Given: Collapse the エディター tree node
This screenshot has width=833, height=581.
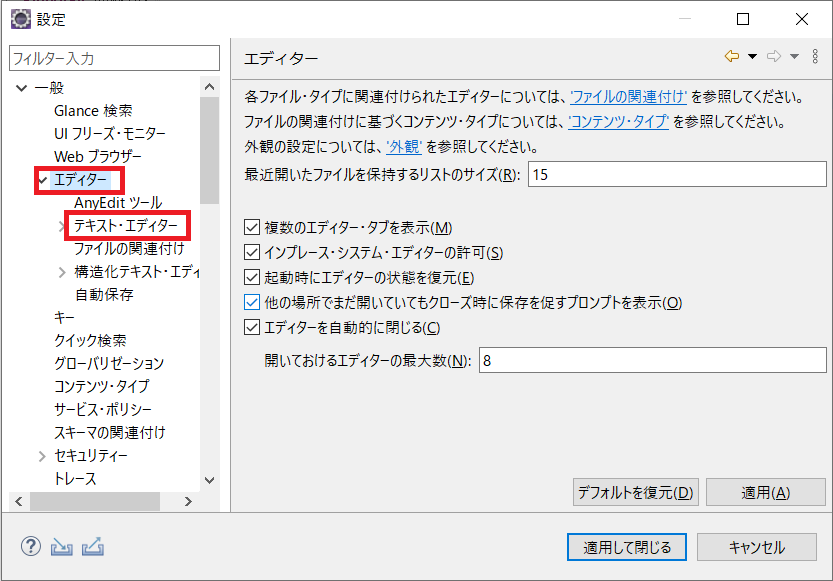Looking at the screenshot, I should 42,180.
